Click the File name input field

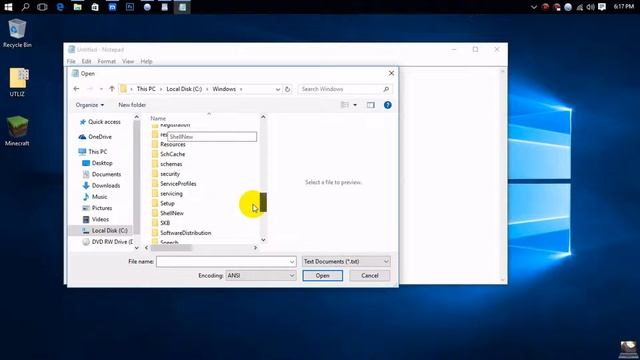[x=222, y=262]
